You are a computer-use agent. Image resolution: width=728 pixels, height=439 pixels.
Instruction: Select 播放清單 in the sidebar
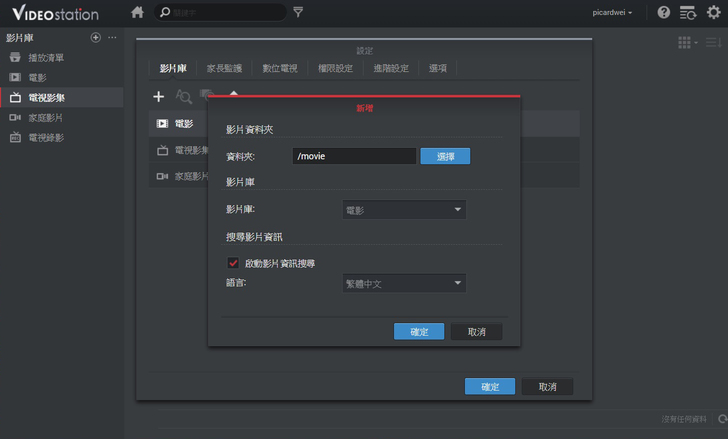(45, 57)
